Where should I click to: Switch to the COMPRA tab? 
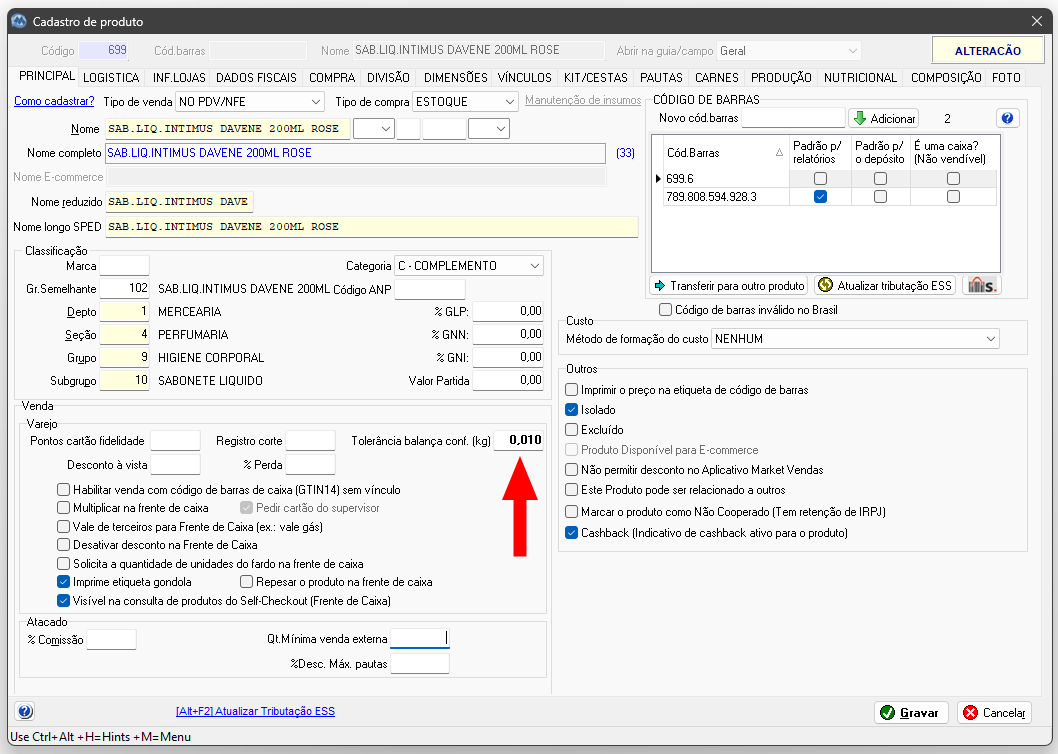tap(332, 78)
